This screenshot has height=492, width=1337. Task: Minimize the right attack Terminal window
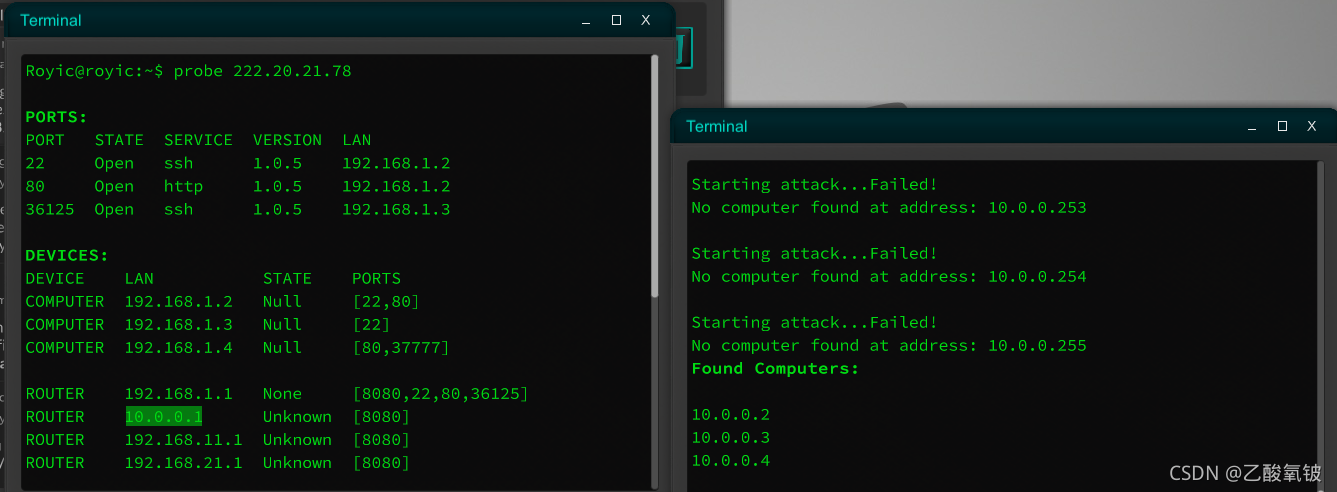click(x=1253, y=127)
